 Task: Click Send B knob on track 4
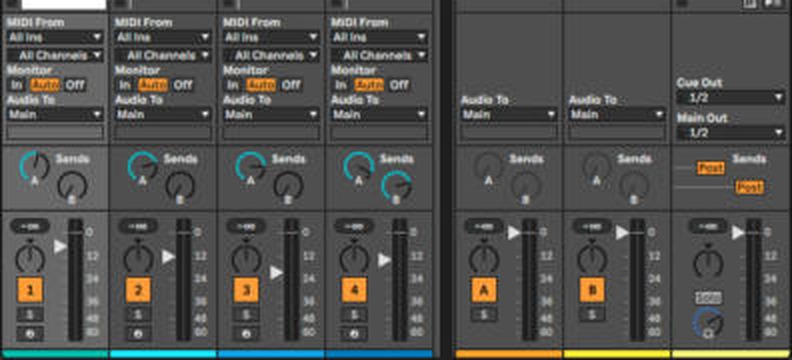(397, 185)
